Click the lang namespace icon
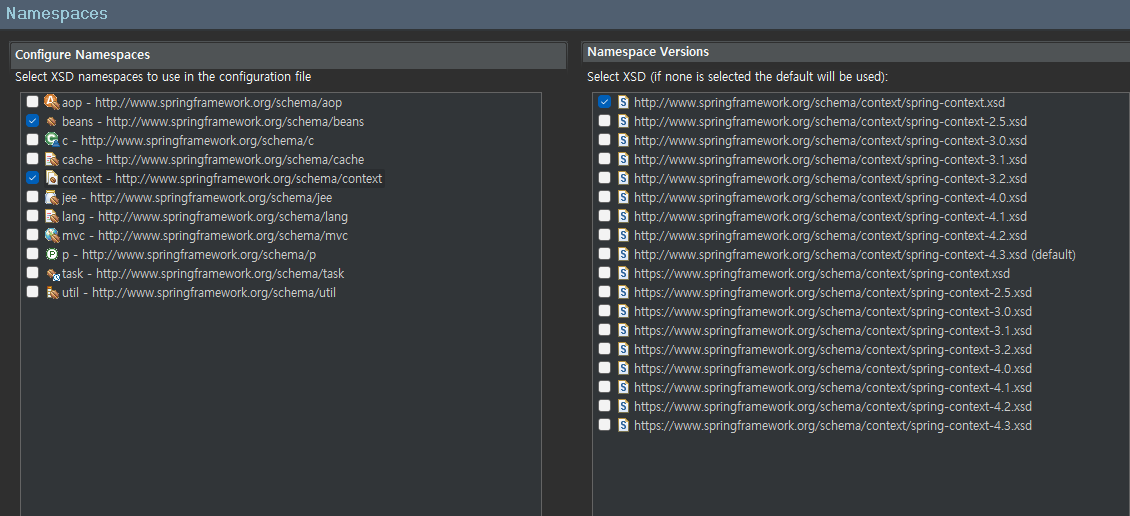Viewport: 1130px width, 516px height. 51,216
